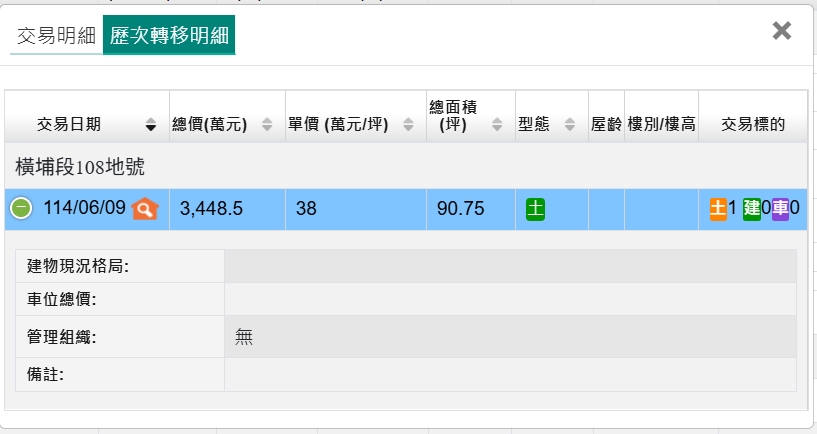
Task: Click the purple 車 parking count icon
Action: click(780, 209)
